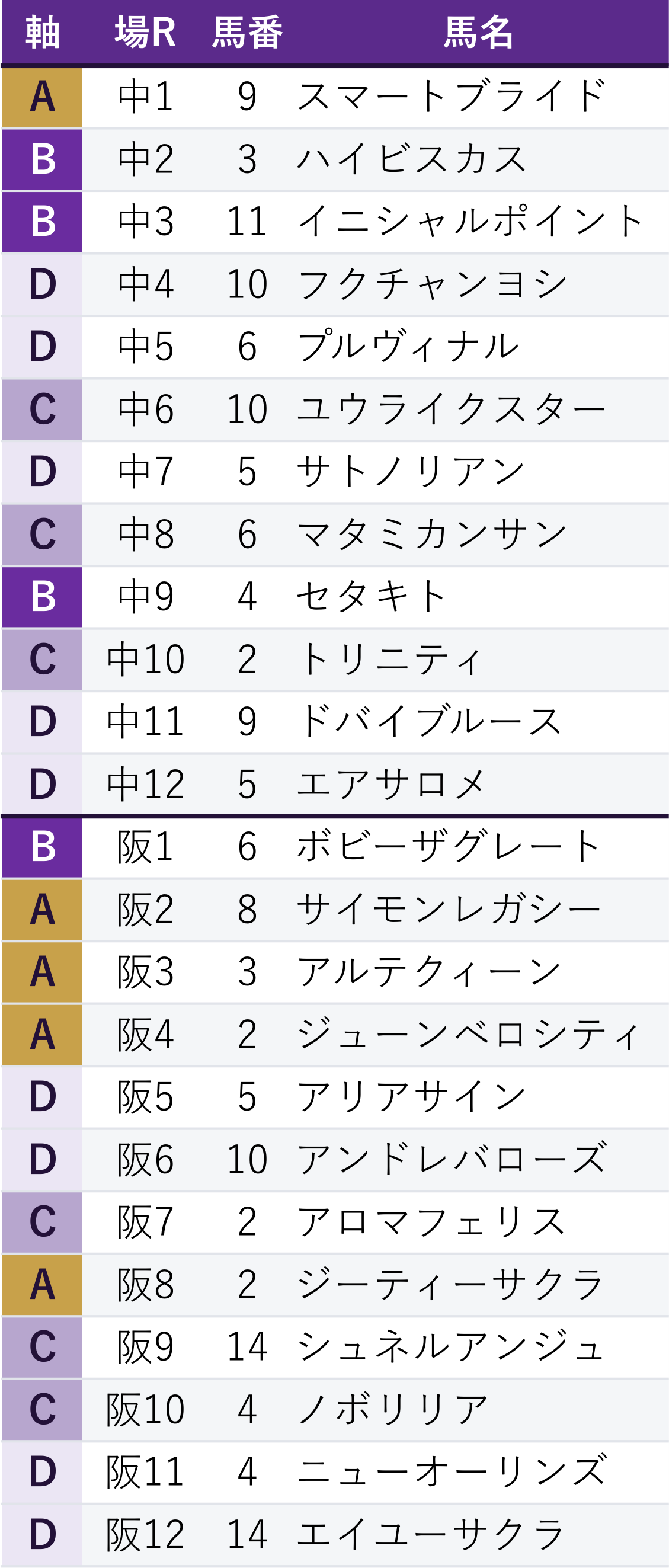
Task: Select horse ユウライクスター
Action: (451, 409)
